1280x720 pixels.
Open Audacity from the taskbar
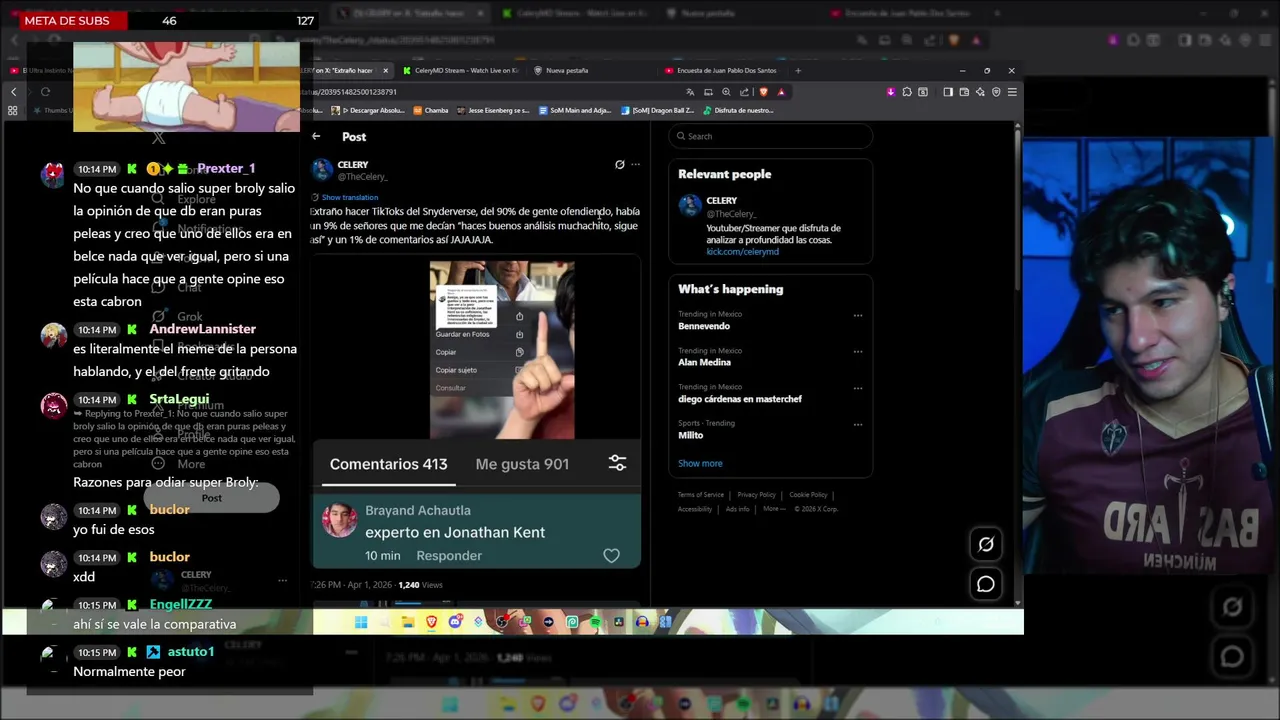click(x=642, y=622)
